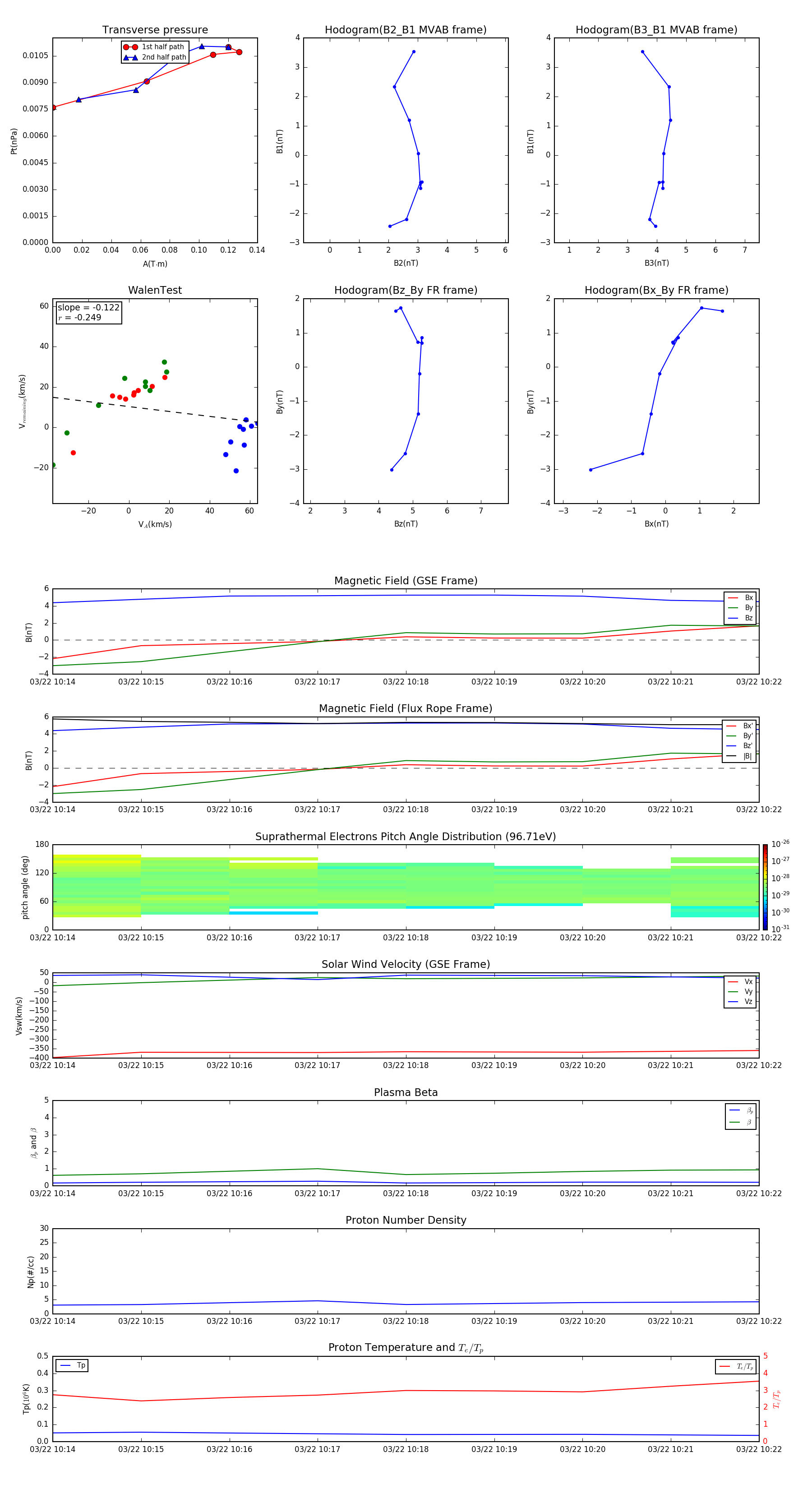
Task: Click the 'slope = -0.122' annotation
Action: point(88,308)
